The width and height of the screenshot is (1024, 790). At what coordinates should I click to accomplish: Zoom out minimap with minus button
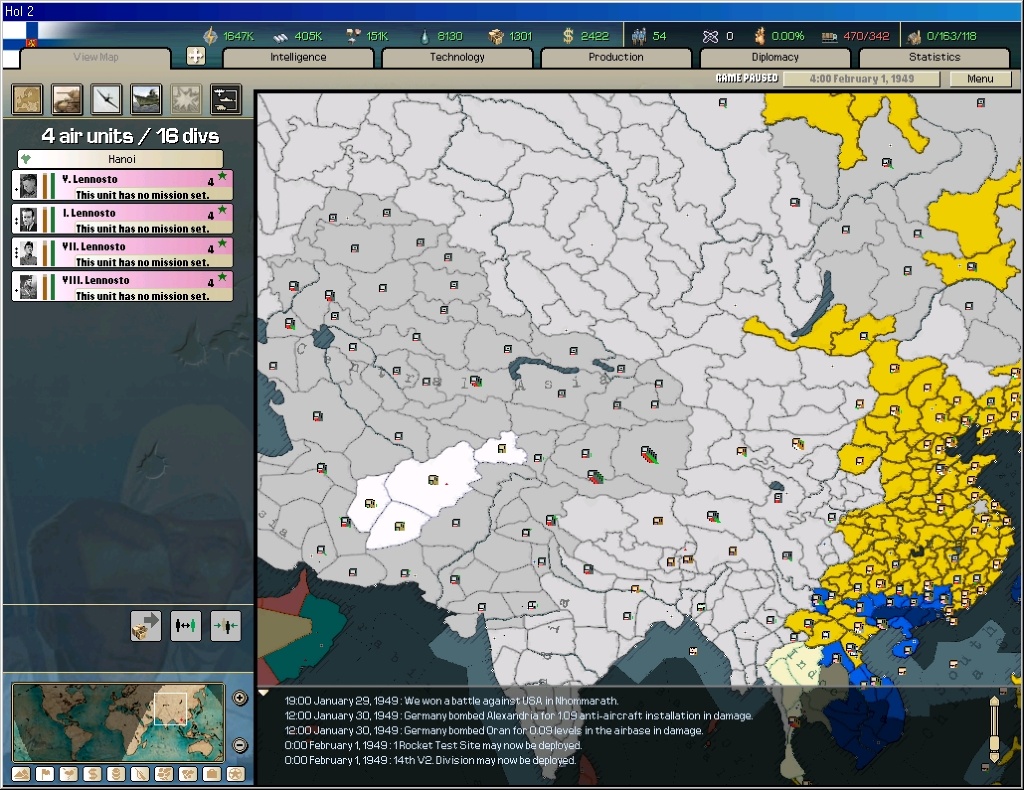(x=240, y=745)
